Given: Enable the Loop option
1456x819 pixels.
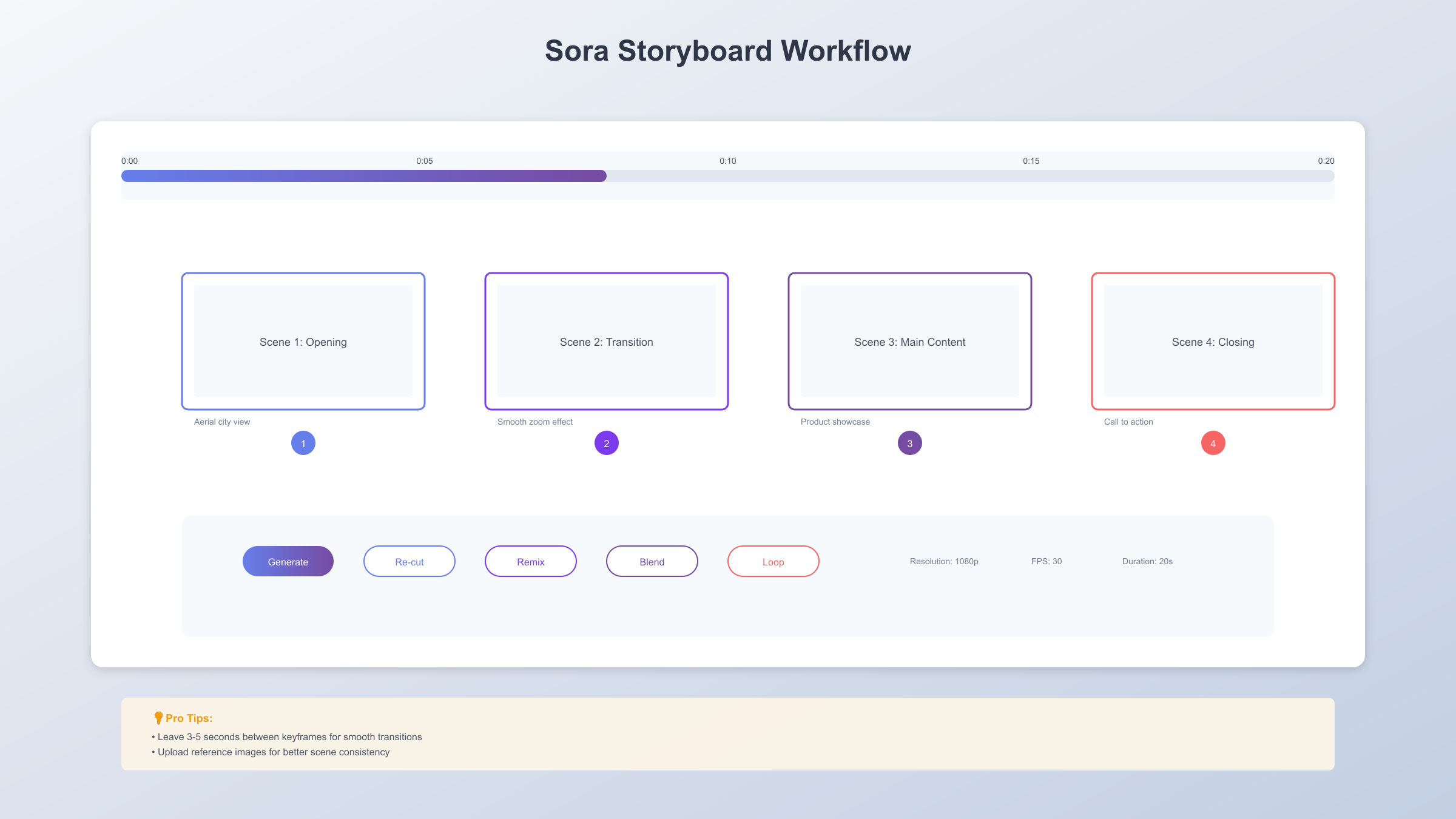Looking at the screenshot, I should (x=773, y=561).
